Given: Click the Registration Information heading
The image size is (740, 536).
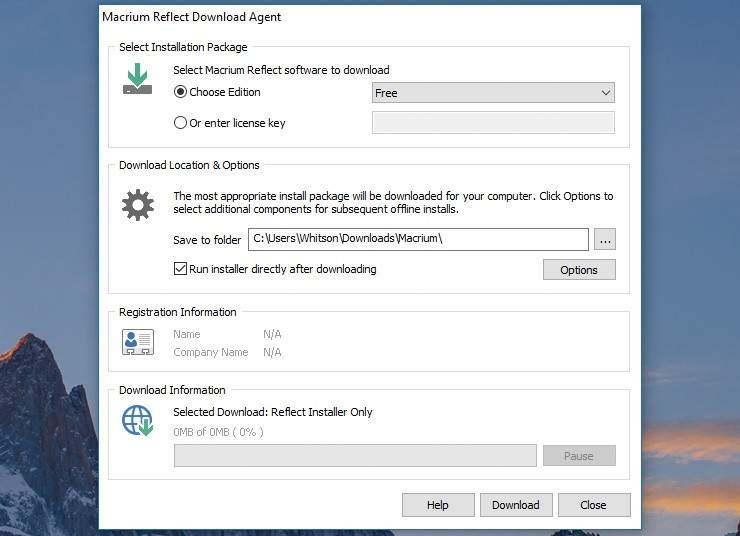Looking at the screenshot, I should click(x=177, y=312).
